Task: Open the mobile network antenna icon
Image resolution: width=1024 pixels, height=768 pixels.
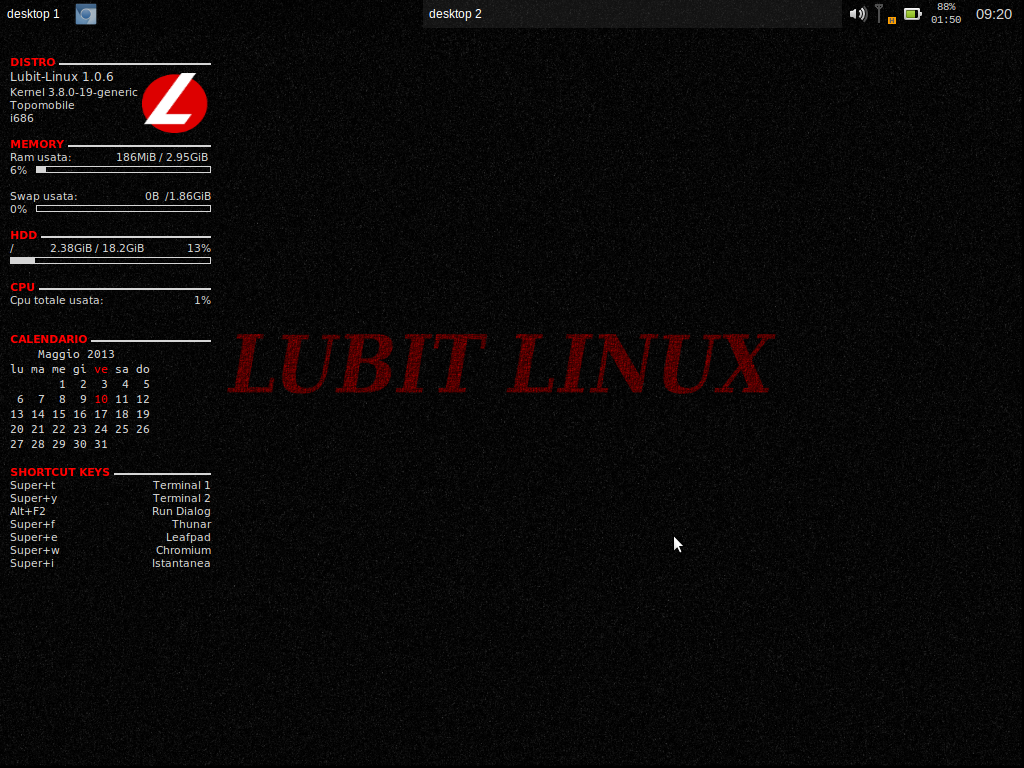Action: [x=880, y=13]
